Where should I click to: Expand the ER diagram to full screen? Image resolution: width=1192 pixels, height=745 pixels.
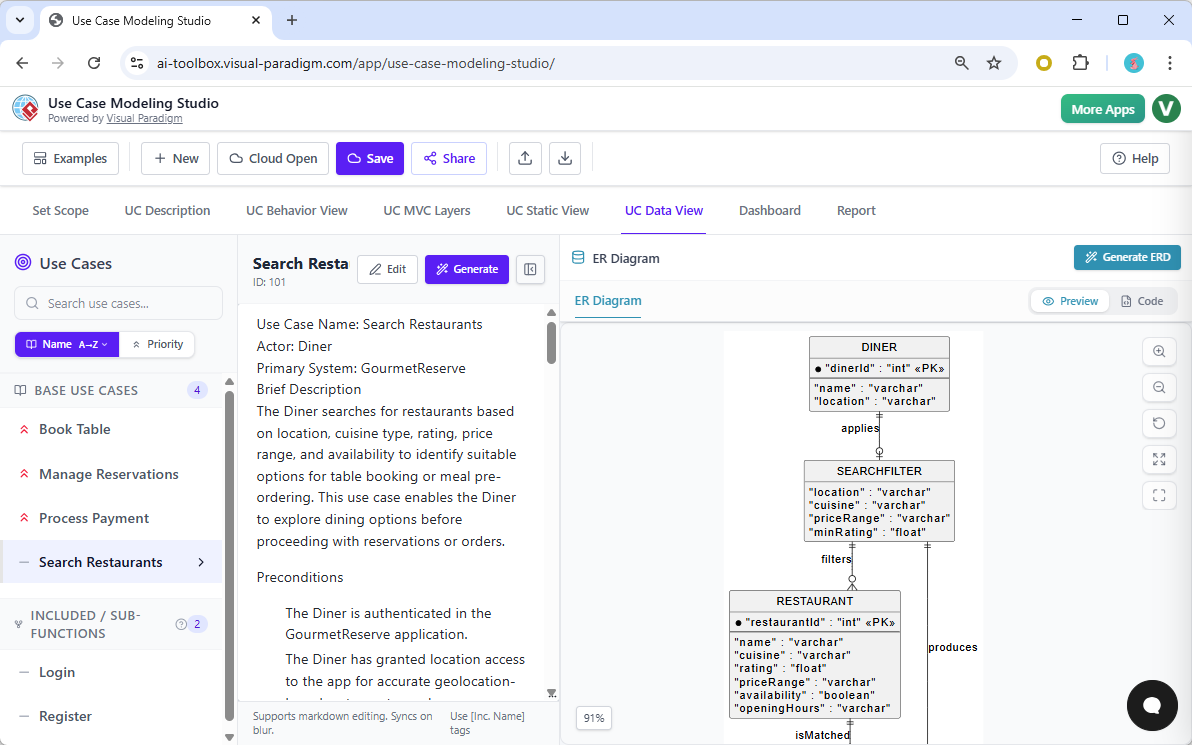[x=1159, y=460]
